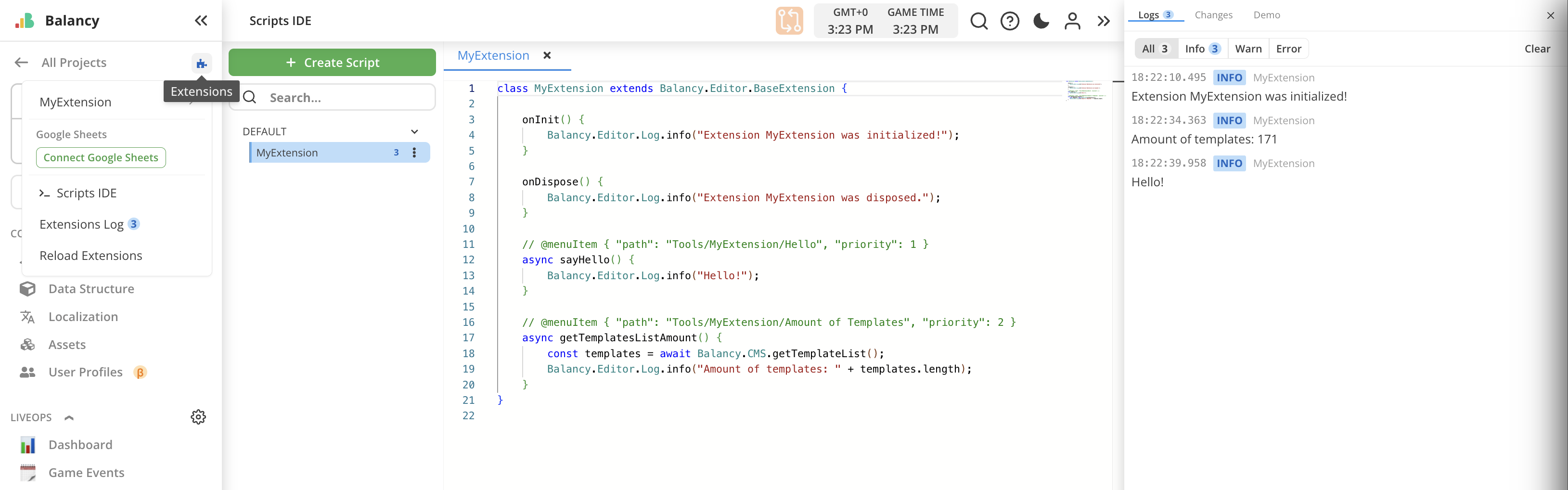Click timestamp 18:22:39.958 in logs
The height and width of the screenshot is (490, 1568).
coord(1168,163)
